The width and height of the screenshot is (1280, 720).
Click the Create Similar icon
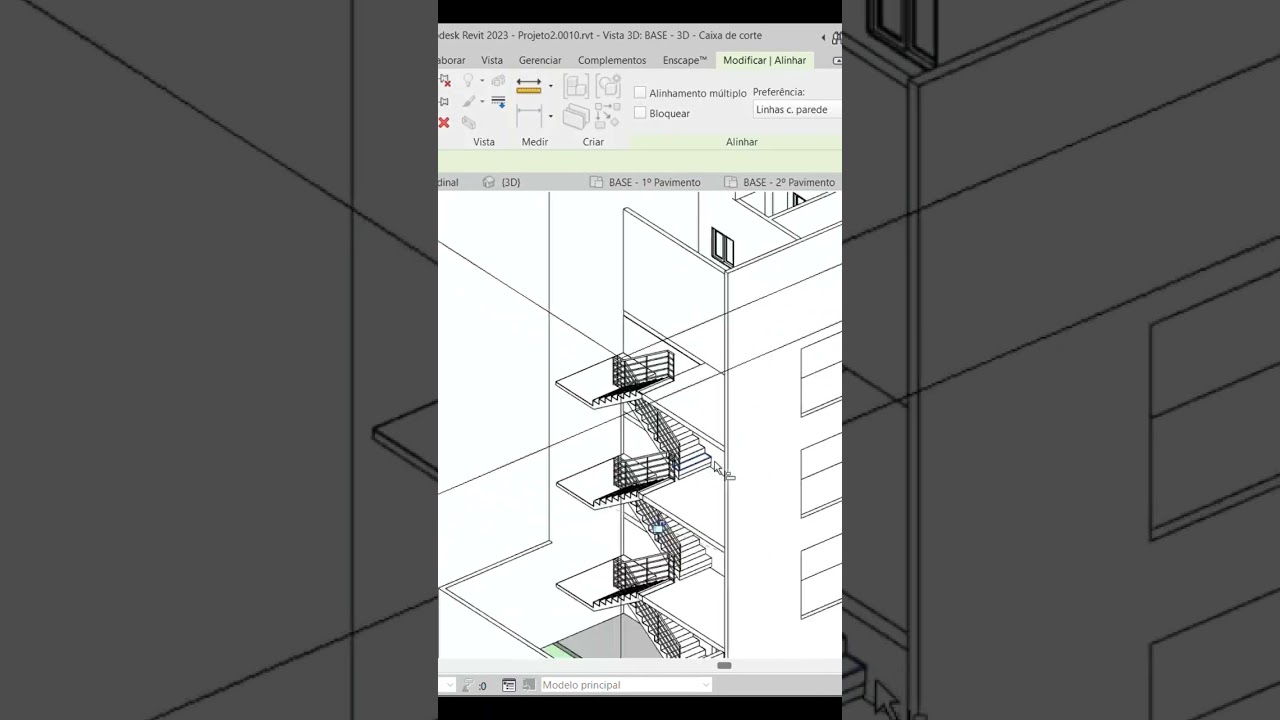[608, 116]
